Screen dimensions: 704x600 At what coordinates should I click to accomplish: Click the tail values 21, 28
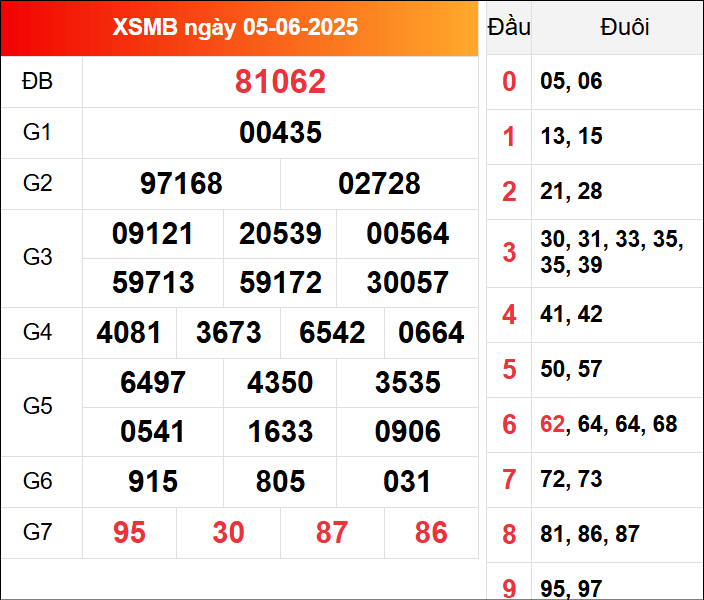(x=571, y=191)
